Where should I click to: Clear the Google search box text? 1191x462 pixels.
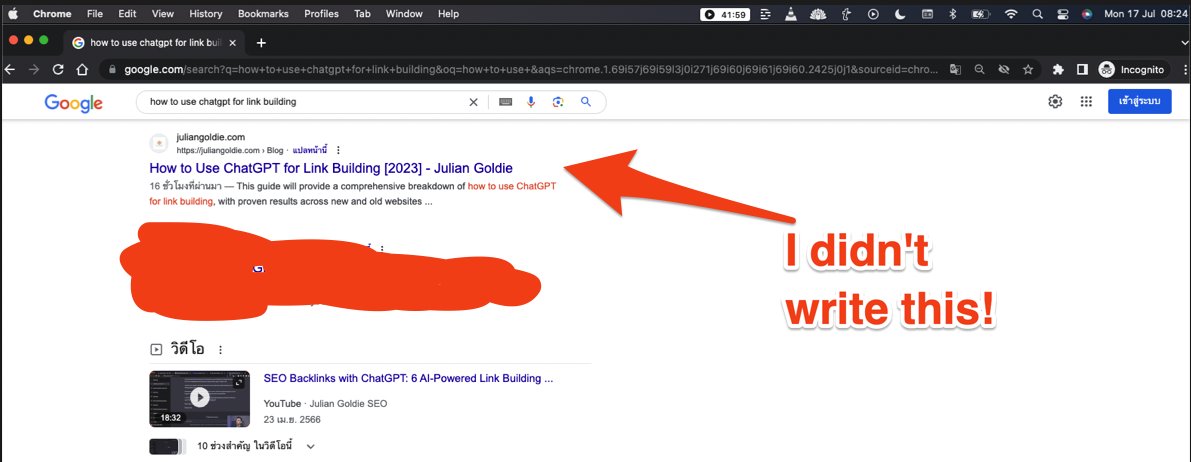tap(473, 102)
